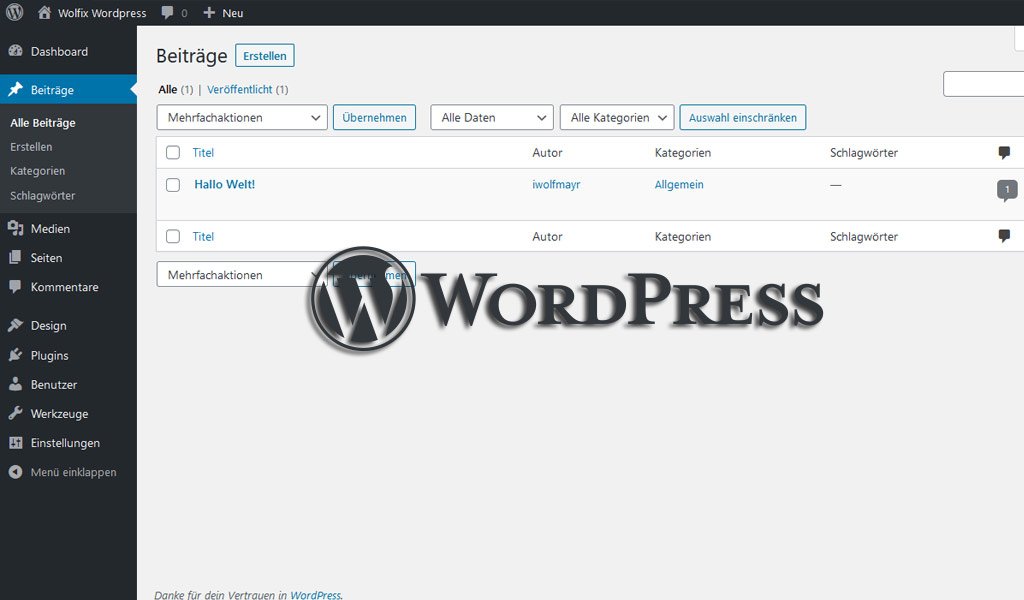Sort posts by the comment bubble column

[x=1005, y=152]
